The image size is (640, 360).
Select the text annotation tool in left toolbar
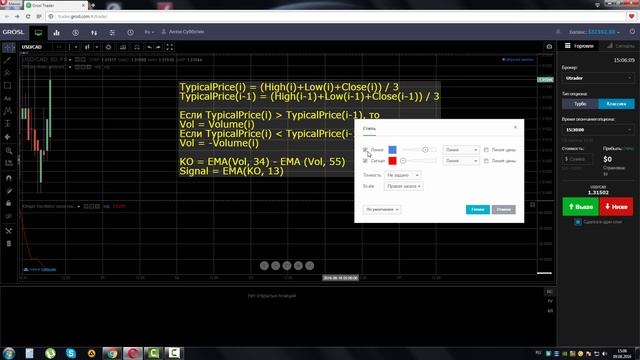click(8, 98)
